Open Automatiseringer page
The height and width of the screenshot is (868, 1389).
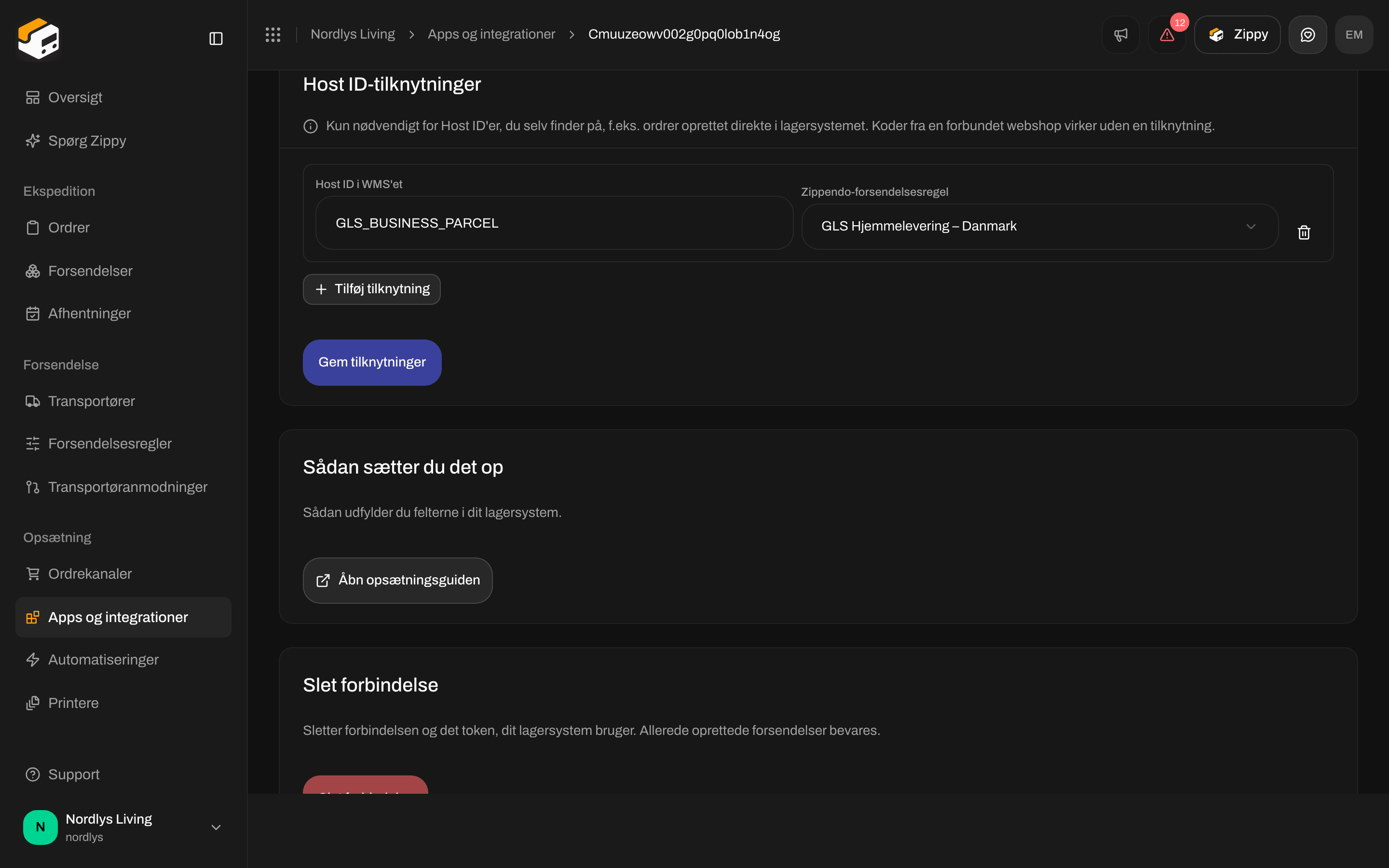[123, 660]
